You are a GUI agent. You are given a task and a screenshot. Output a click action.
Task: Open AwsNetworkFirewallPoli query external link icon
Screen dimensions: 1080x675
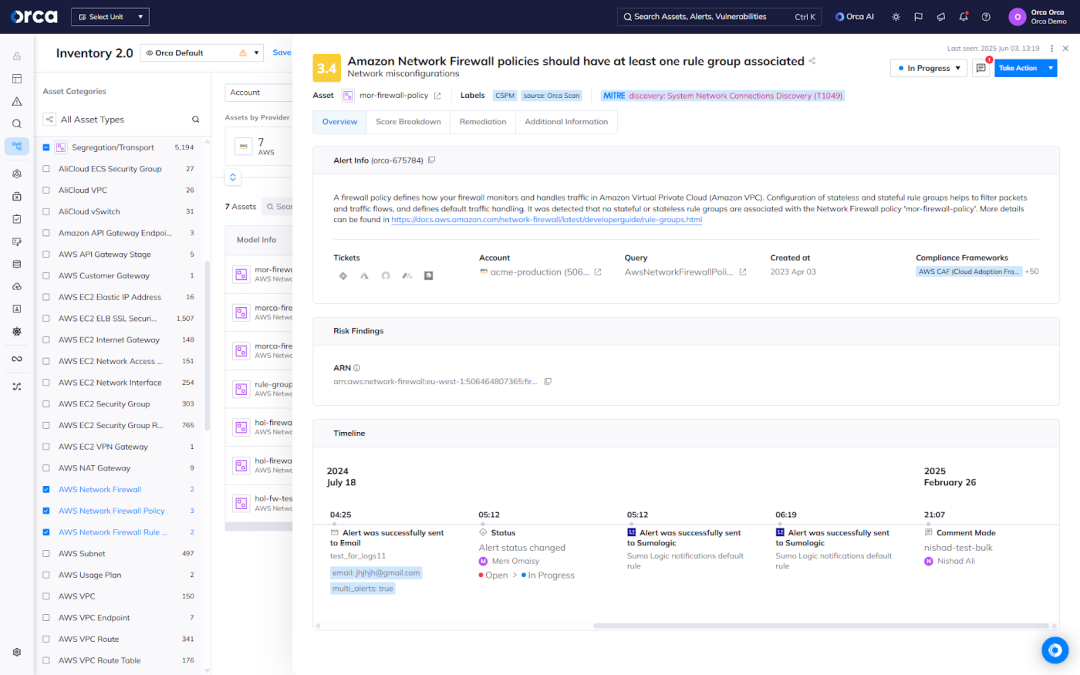click(x=742, y=272)
